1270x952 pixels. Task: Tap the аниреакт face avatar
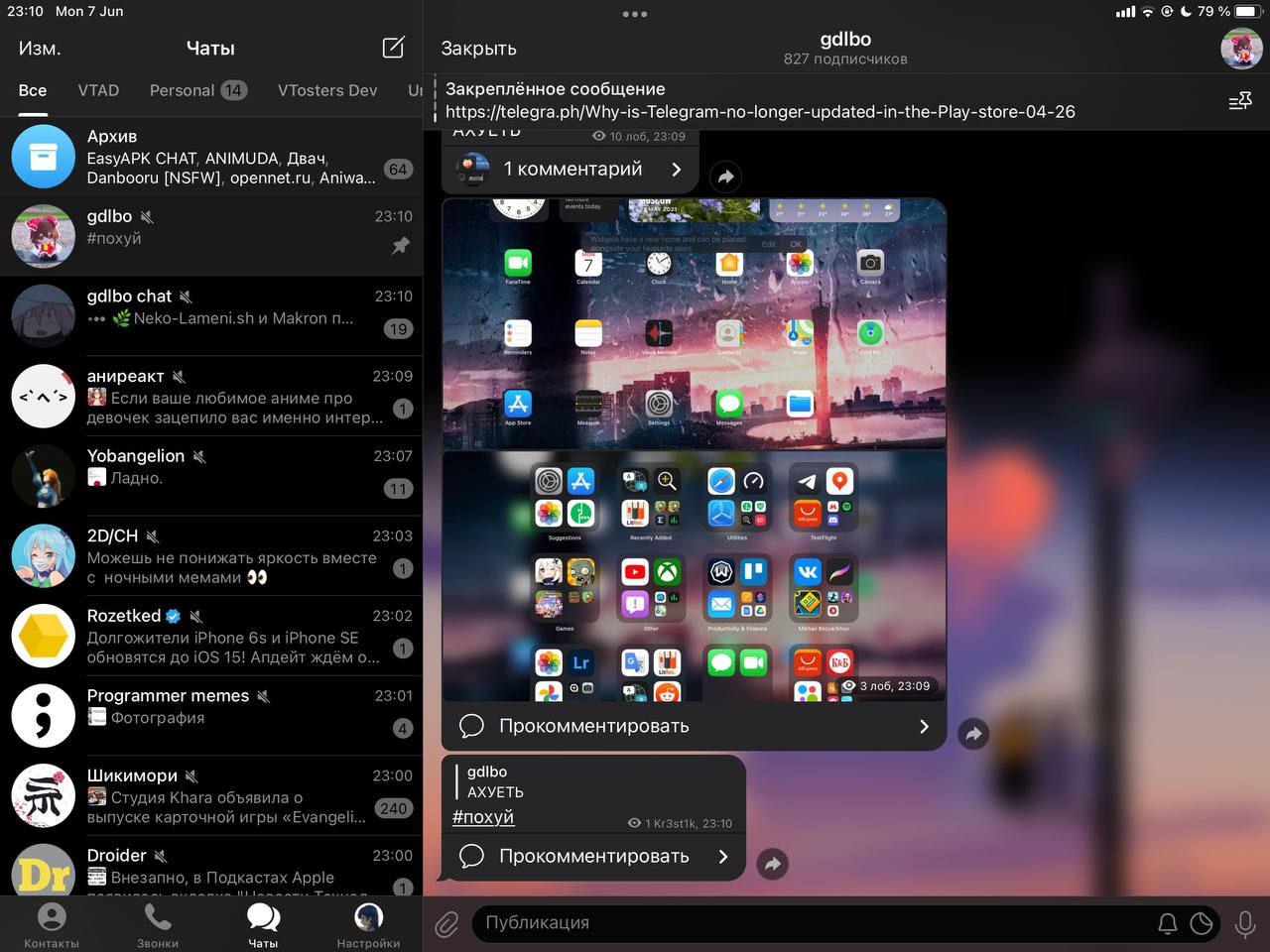[43, 396]
